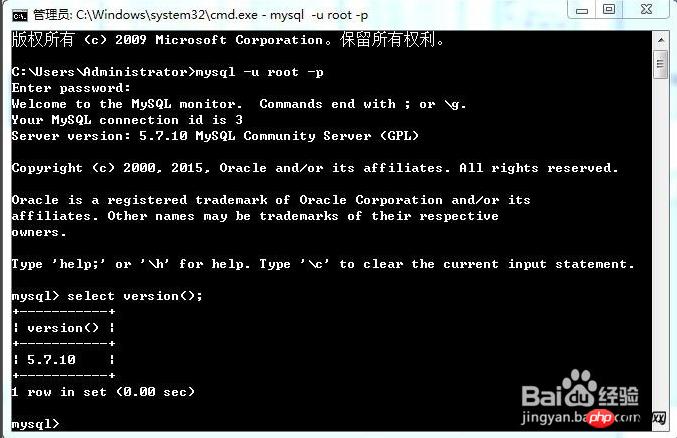Click the version() column header
The height and width of the screenshot is (438, 677).
63,328
